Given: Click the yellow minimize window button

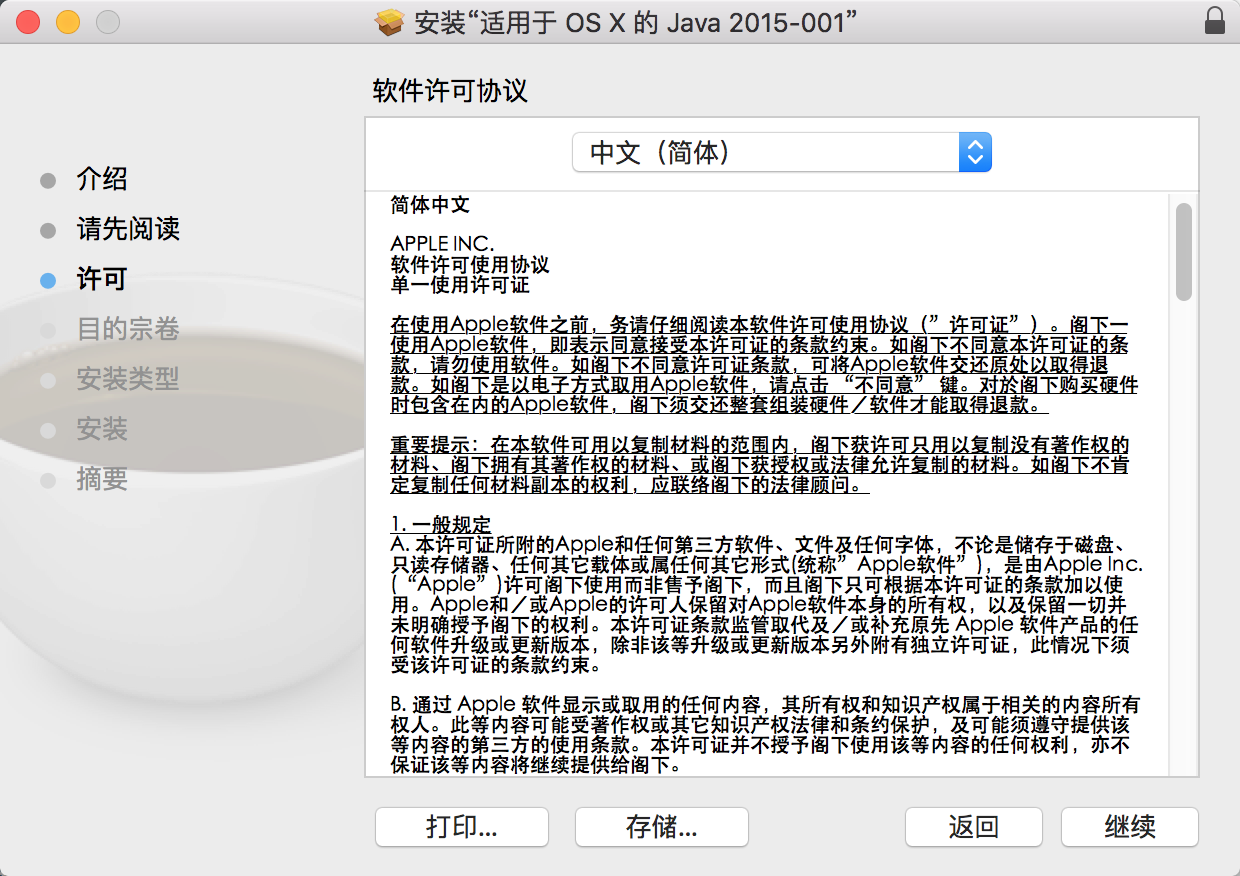Looking at the screenshot, I should click(68, 21).
